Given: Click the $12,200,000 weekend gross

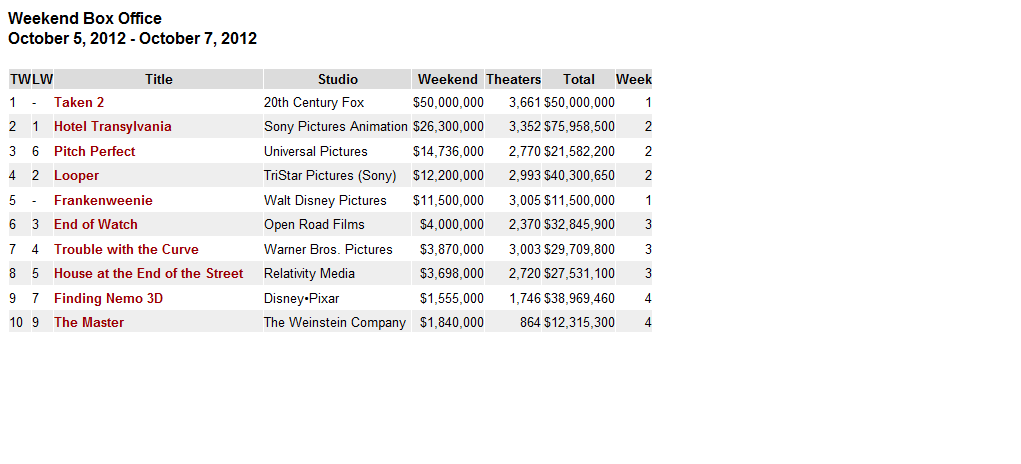Looking at the screenshot, I should [448, 176].
